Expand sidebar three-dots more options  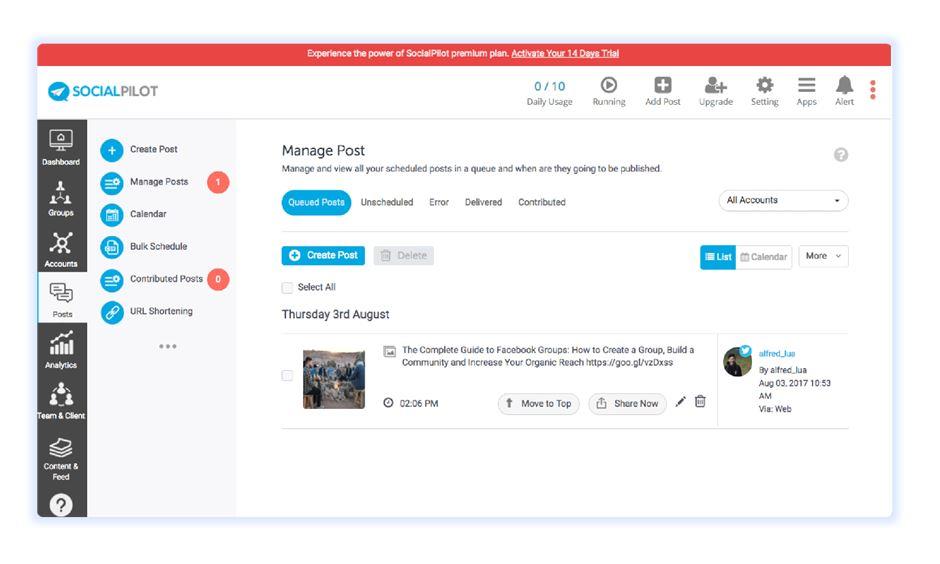[167, 347]
